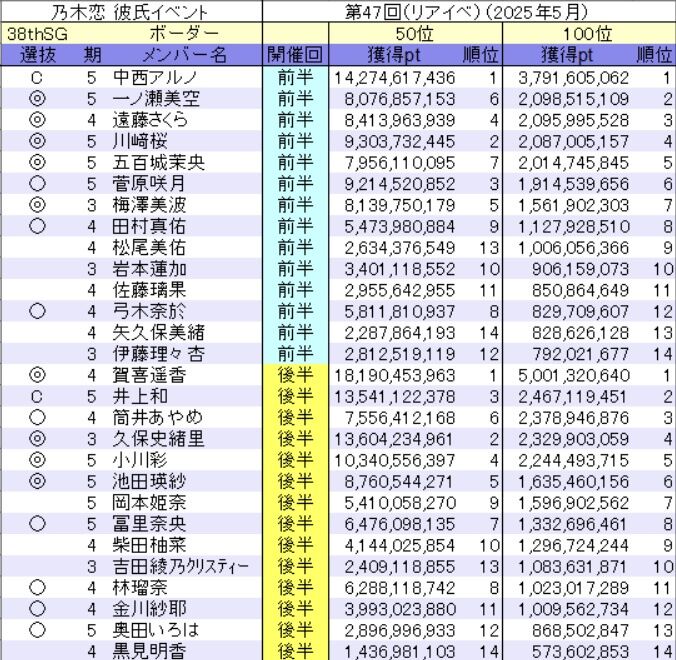Click 金川紗耶 member cell
Screen dimensions: 676x660
click(x=149, y=609)
